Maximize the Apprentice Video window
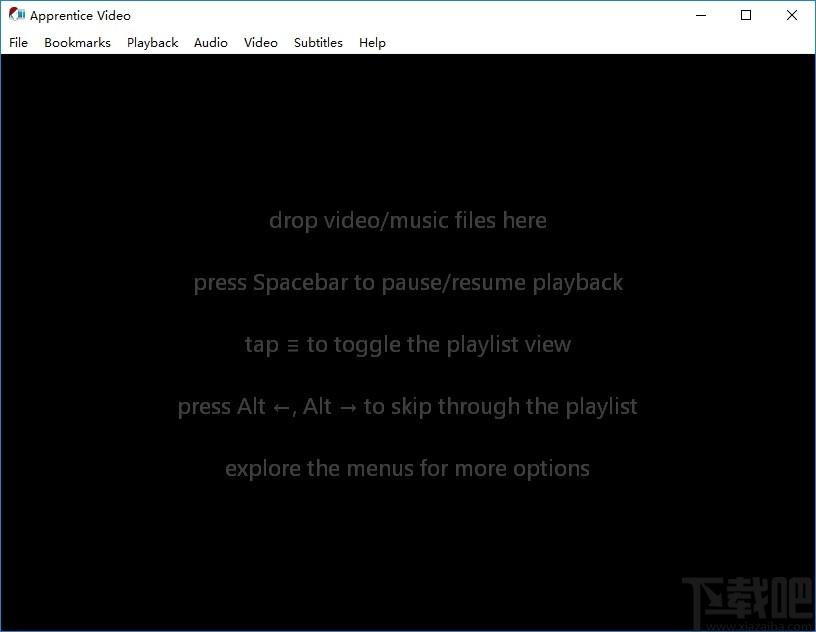 tap(746, 15)
